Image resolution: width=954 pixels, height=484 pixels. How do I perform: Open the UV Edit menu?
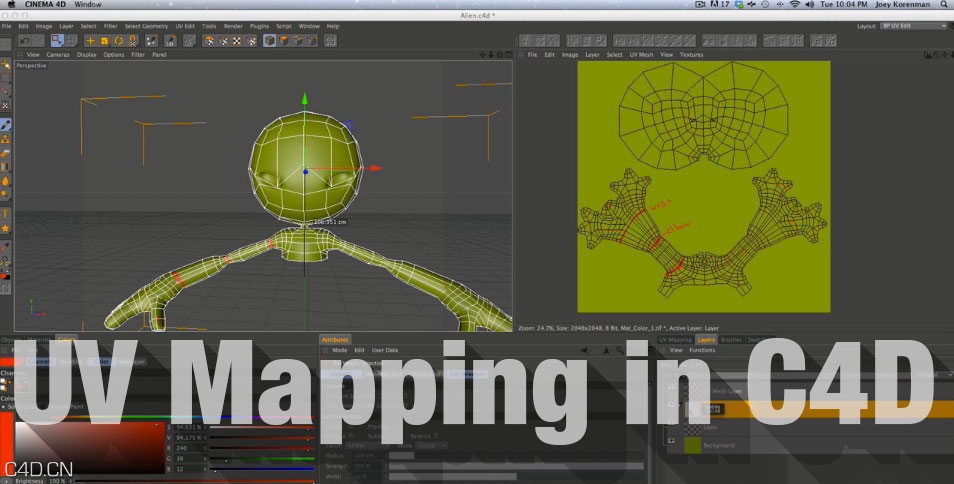[x=185, y=26]
